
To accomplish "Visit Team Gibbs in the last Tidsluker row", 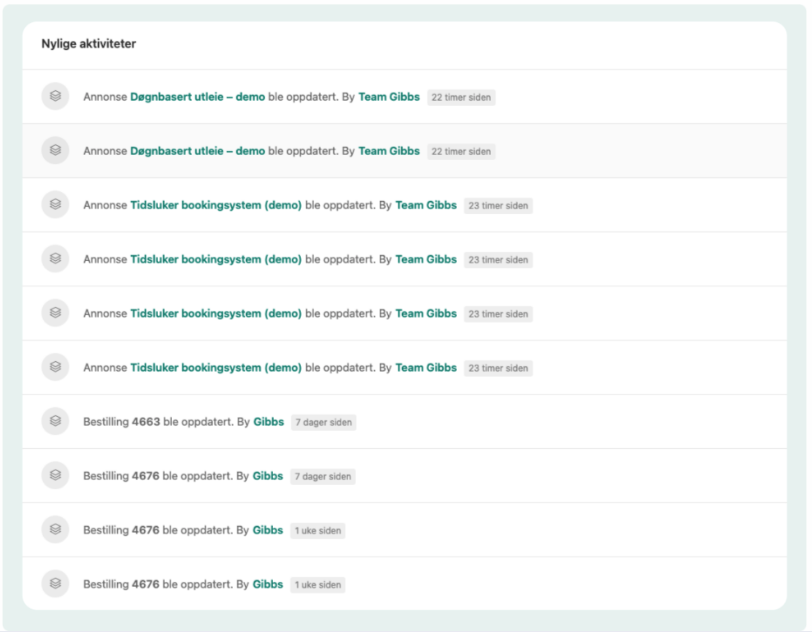I will tap(426, 368).
